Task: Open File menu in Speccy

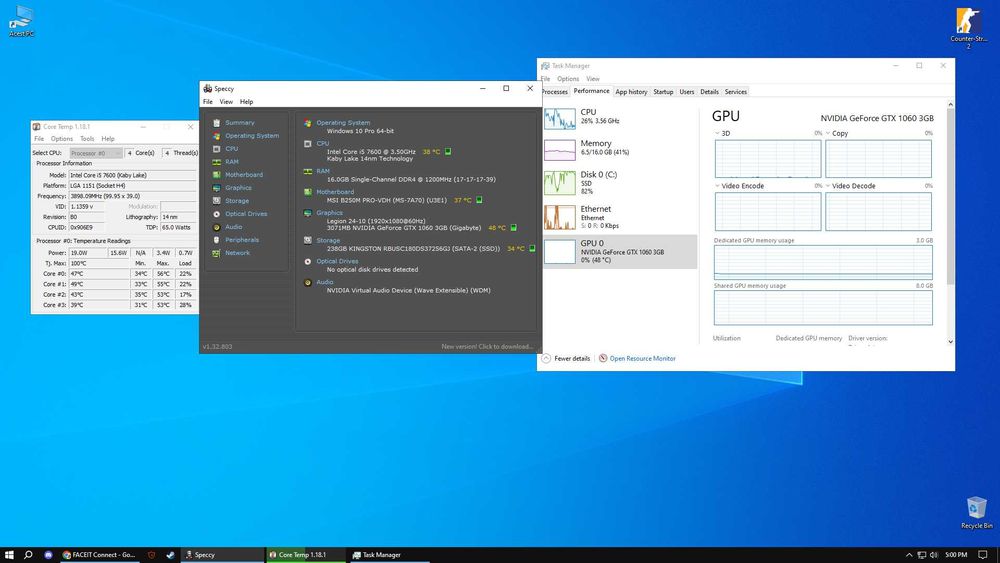Action: (x=208, y=101)
